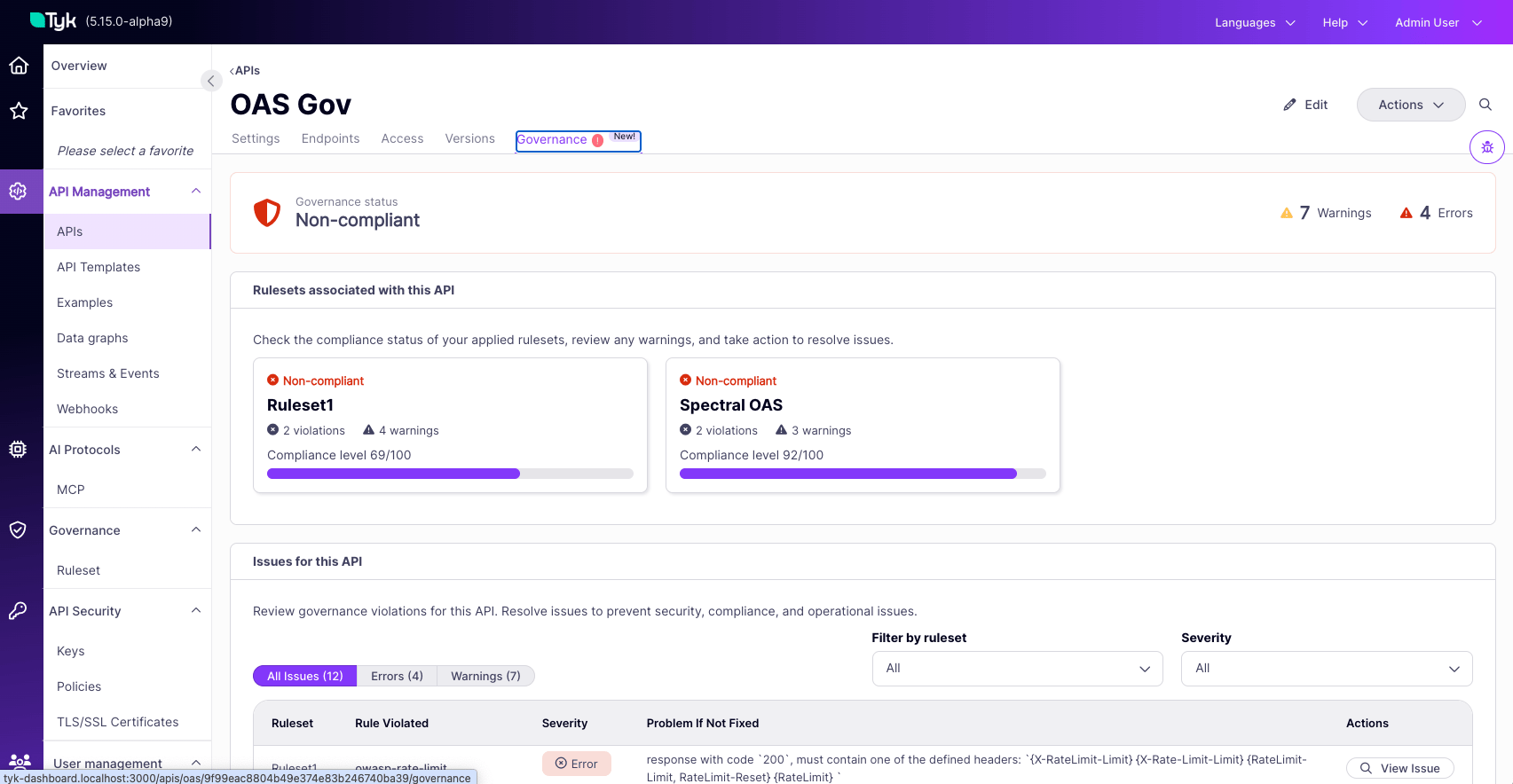Viewport: 1513px width, 784px height.
Task: Collapse the sidebar with arrow button
Action: point(210,81)
